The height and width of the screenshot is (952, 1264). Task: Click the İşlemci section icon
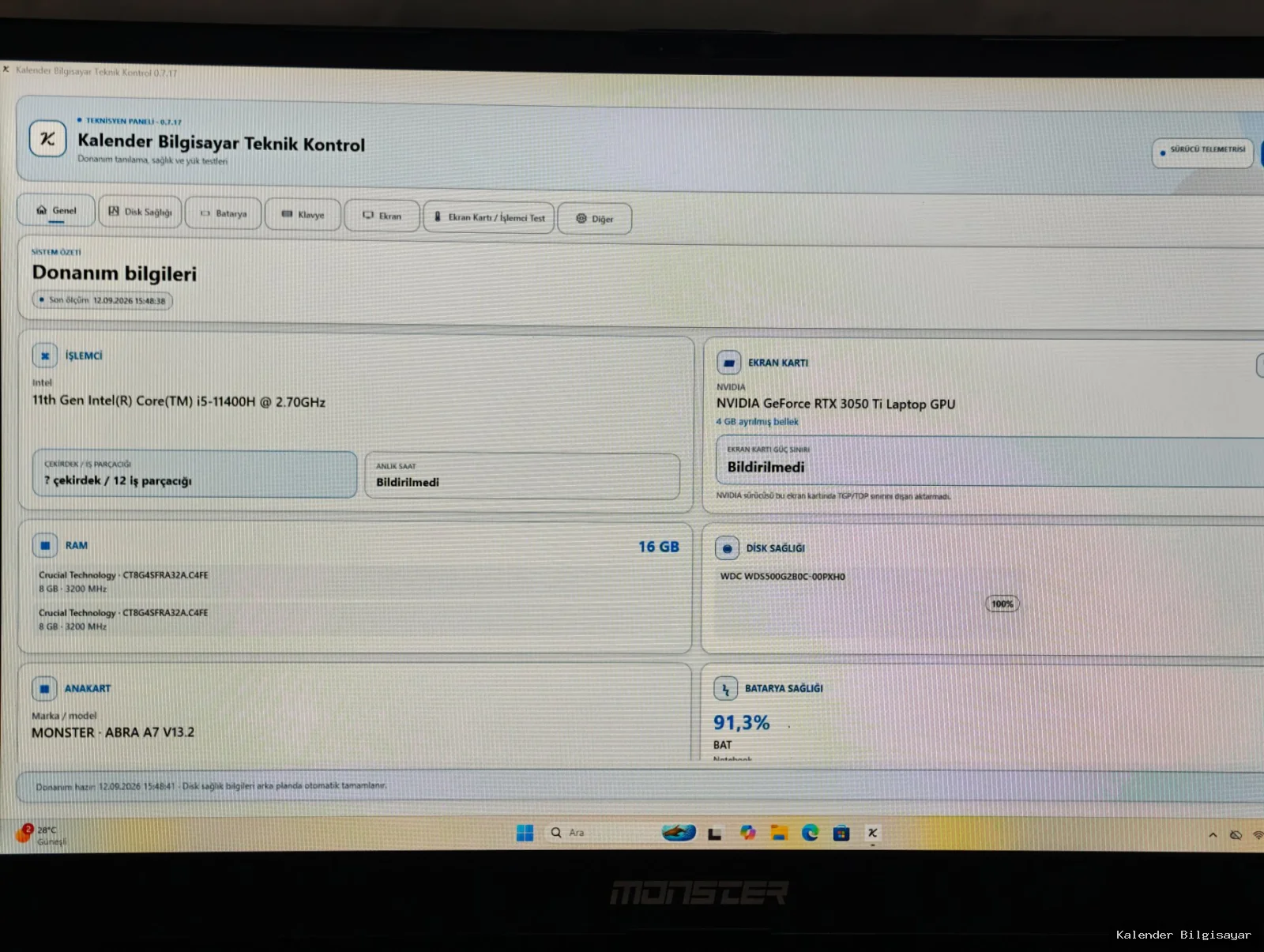pyautogui.click(x=45, y=356)
